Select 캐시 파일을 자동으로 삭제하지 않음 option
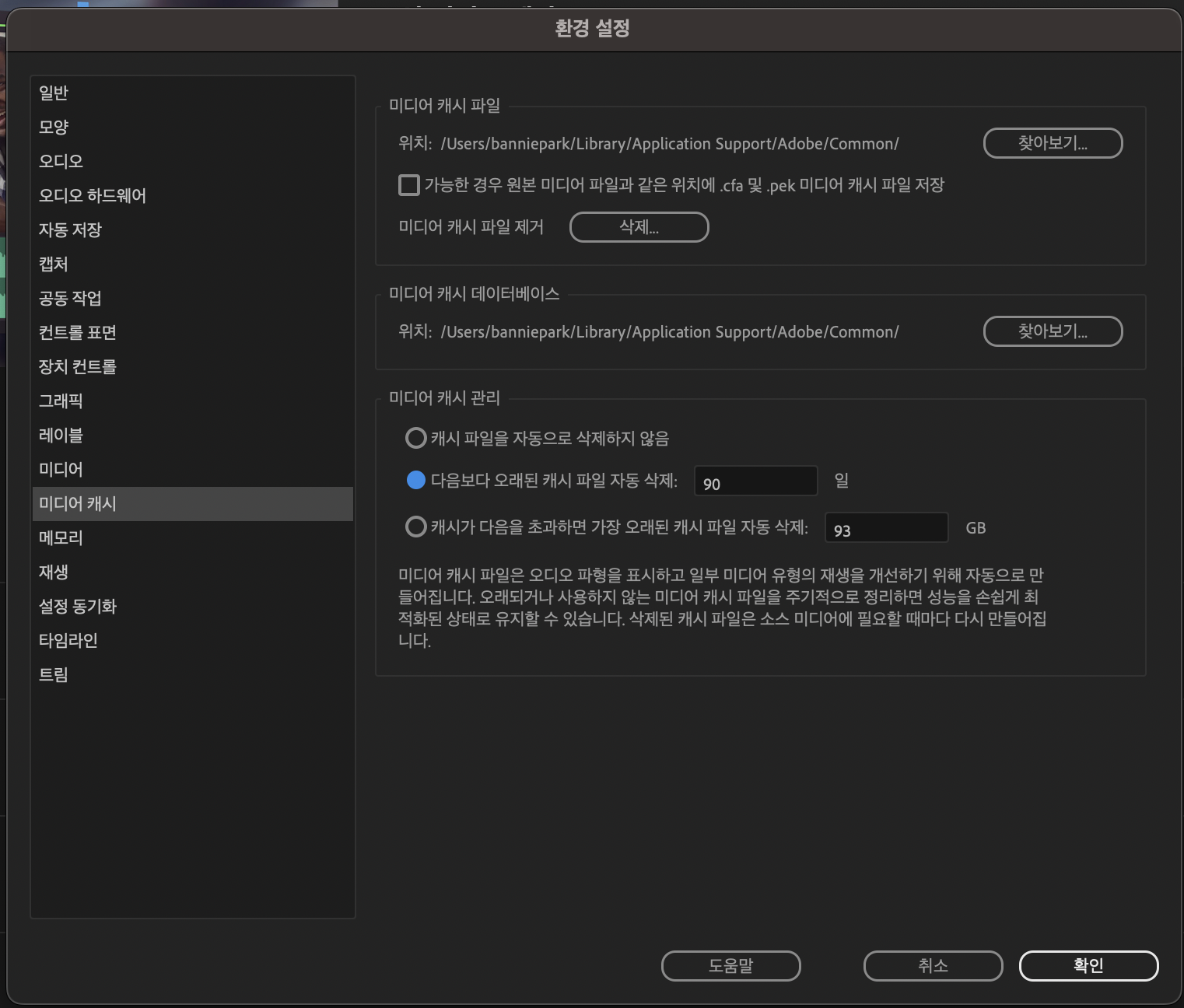Screen dimensions: 1184x1008 pyautogui.click(x=415, y=438)
